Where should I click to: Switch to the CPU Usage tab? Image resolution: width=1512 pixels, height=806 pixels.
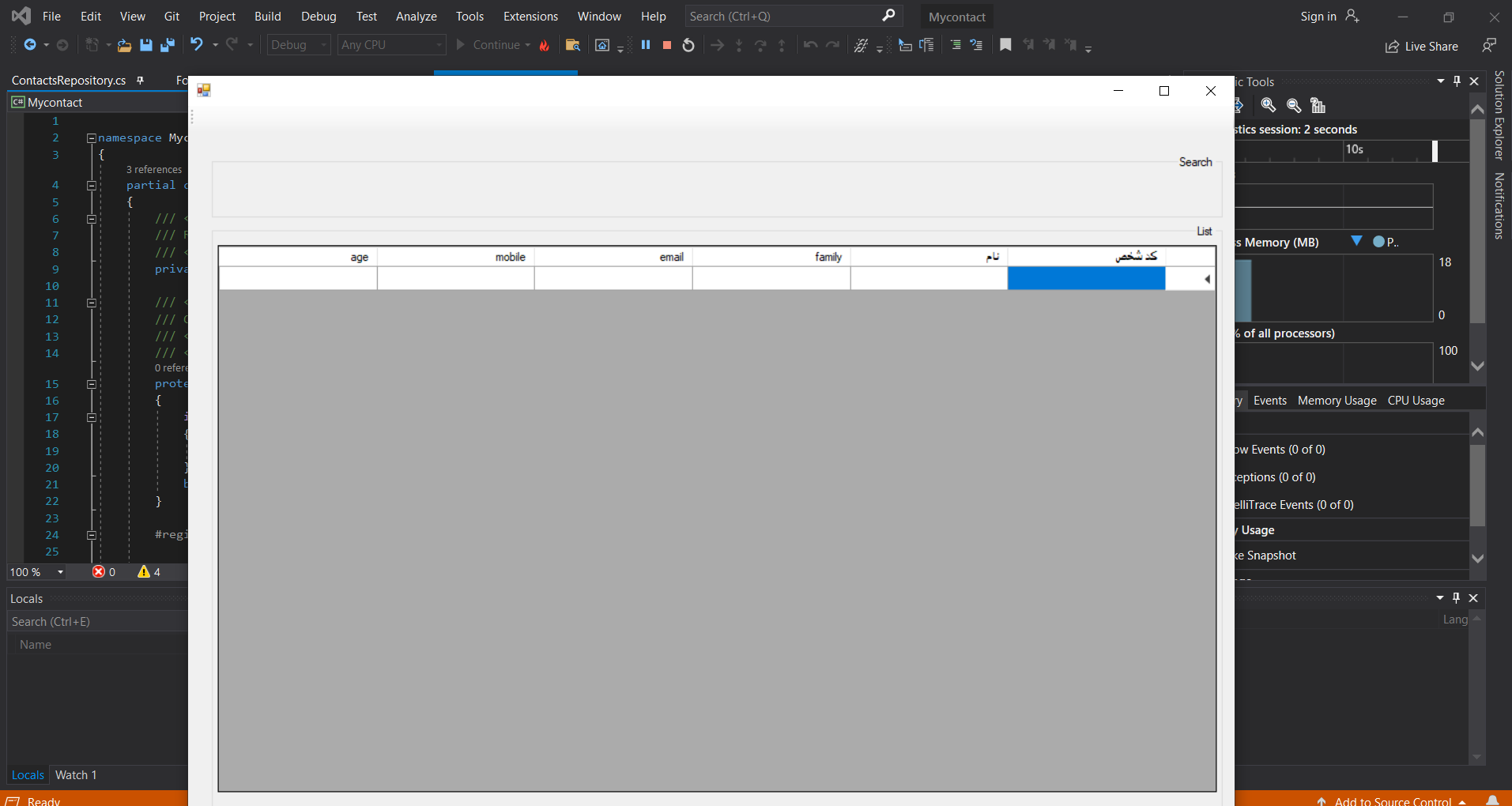pos(1416,401)
